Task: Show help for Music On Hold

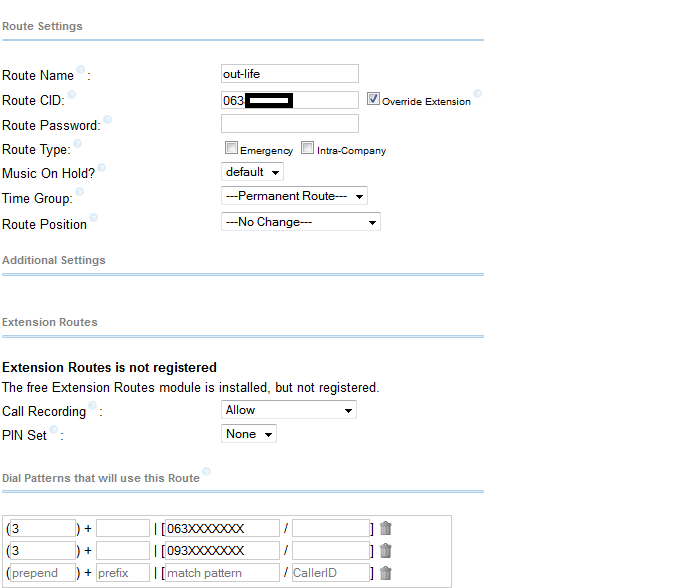Action: click(102, 169)
